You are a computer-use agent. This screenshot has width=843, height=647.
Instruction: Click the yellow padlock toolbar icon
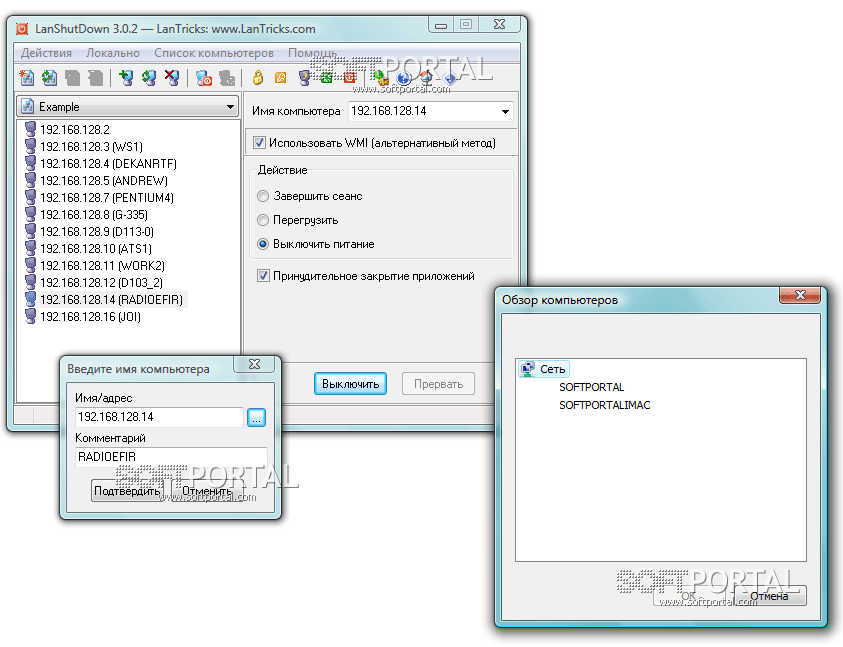pyautogui.click(x=258, y=78)
